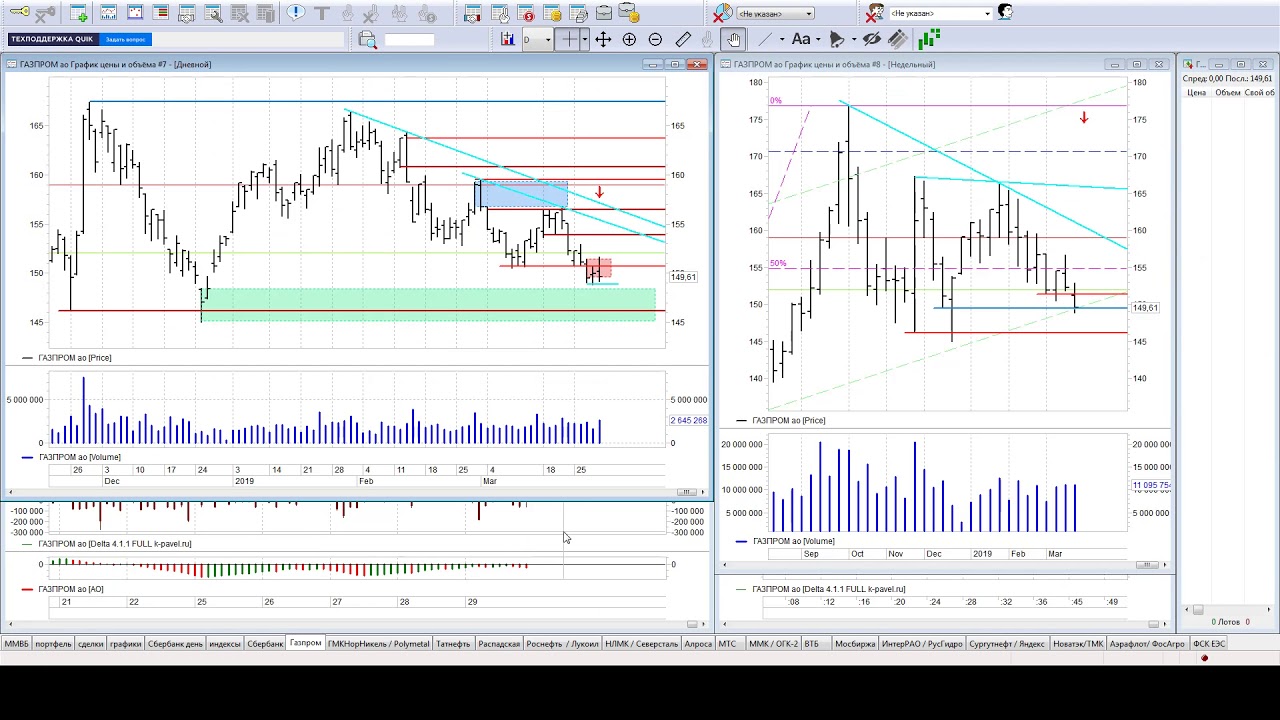The width and height of the screenshot is (1280, 720).
Task: Switch to the ММВБ tab
Action: tap(16, 644)
